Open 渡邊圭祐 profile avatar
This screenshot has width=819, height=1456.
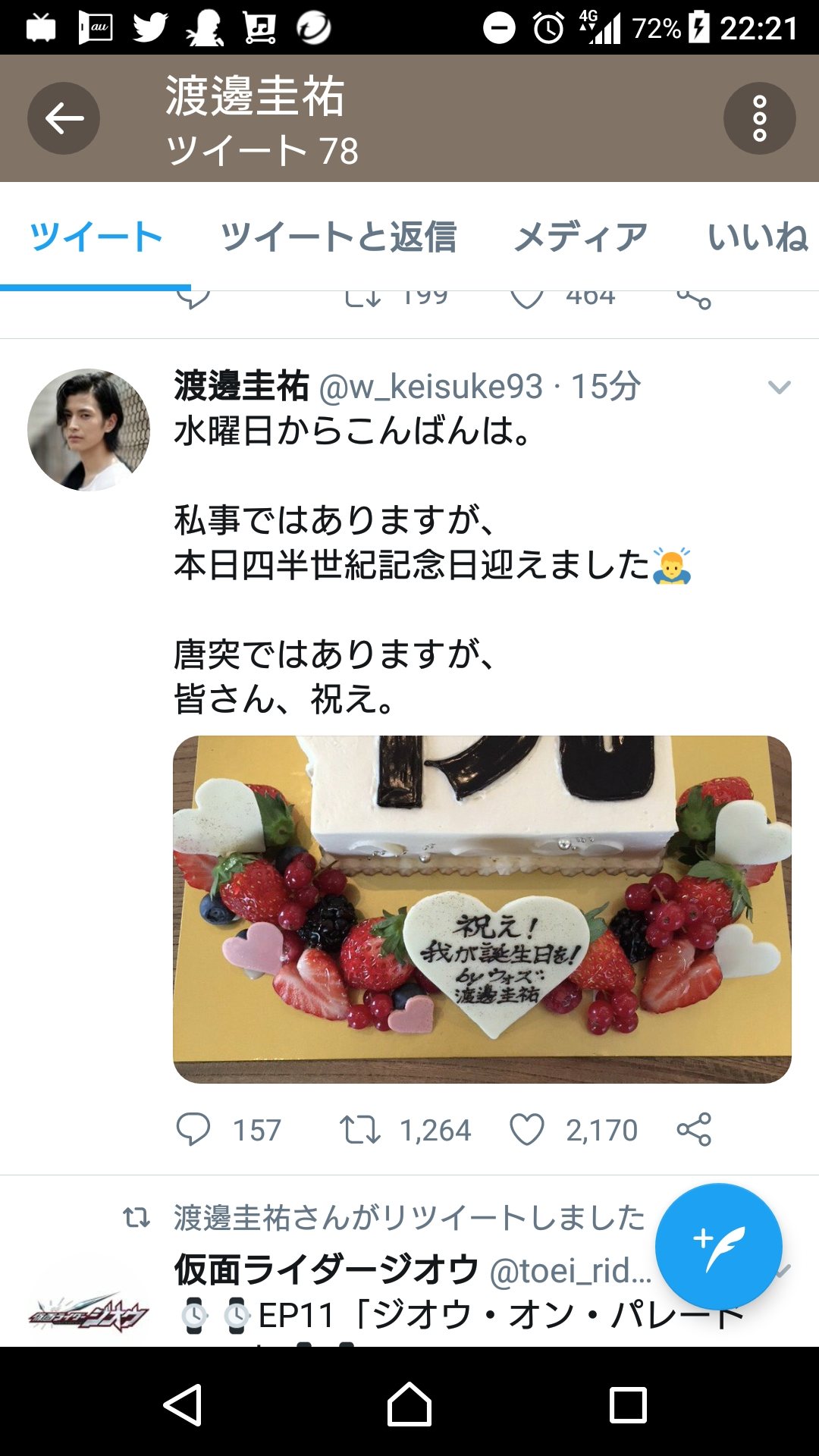89,430
